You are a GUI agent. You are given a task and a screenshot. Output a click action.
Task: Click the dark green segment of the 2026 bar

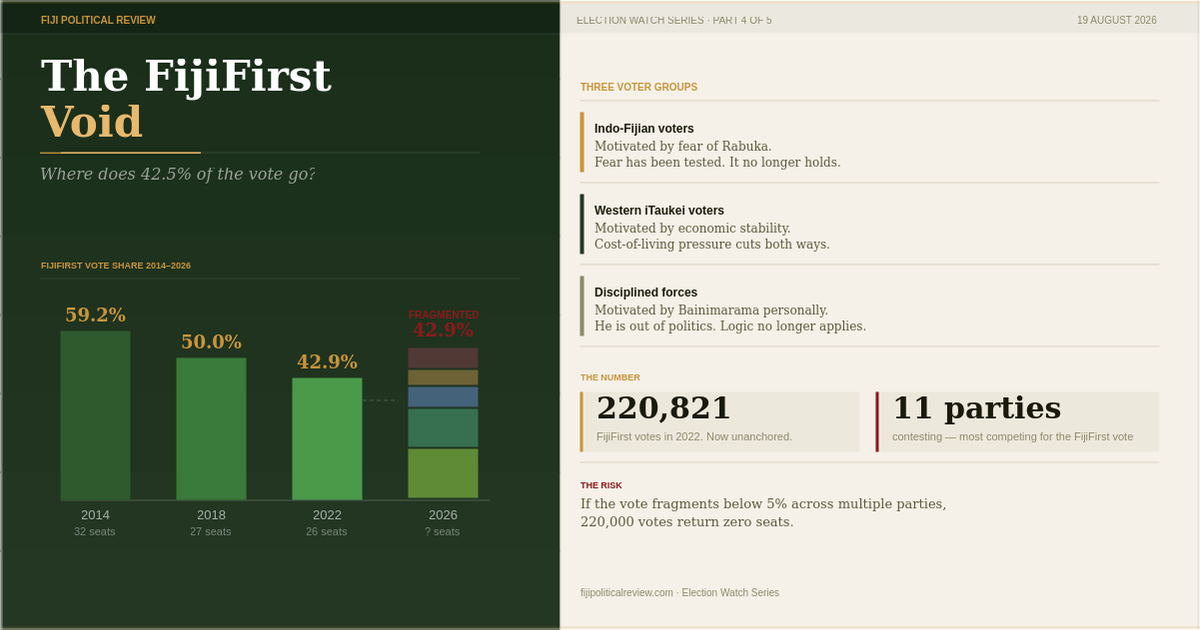(443, 428)
